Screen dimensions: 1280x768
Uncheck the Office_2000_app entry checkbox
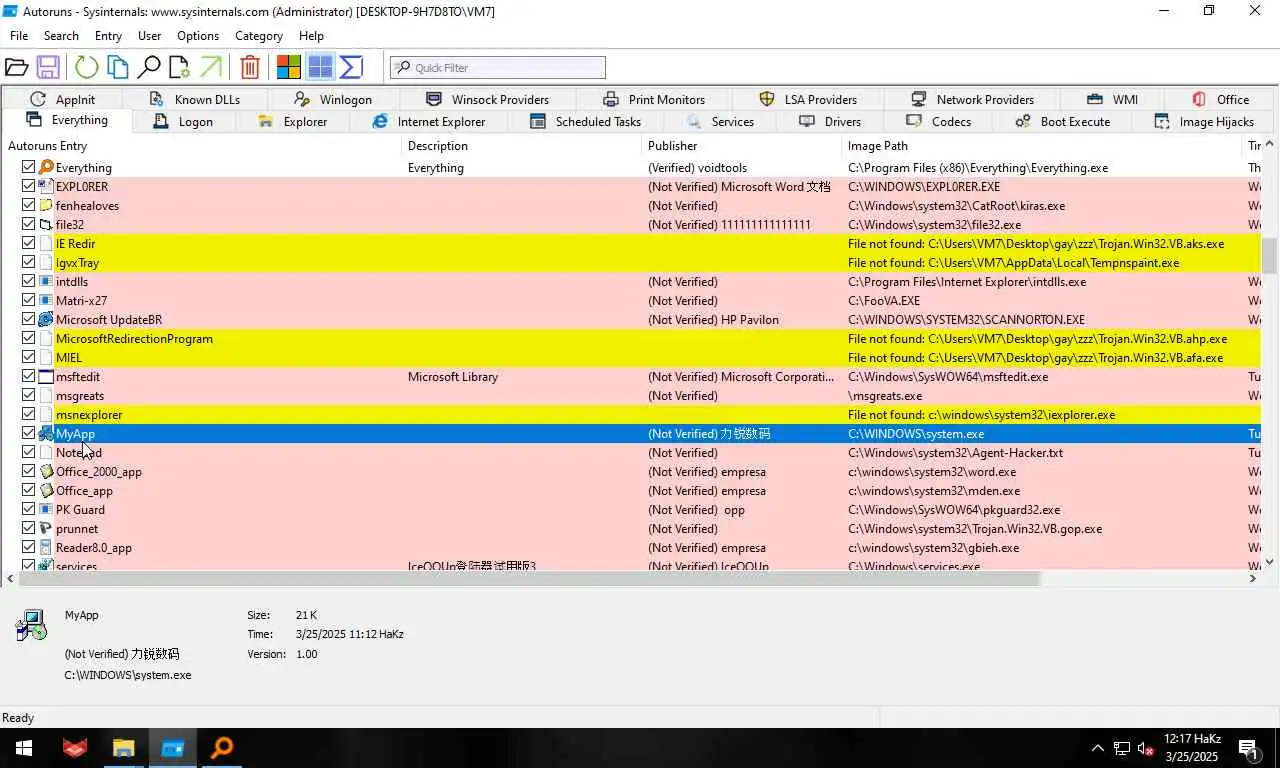[x=28, y=472]
